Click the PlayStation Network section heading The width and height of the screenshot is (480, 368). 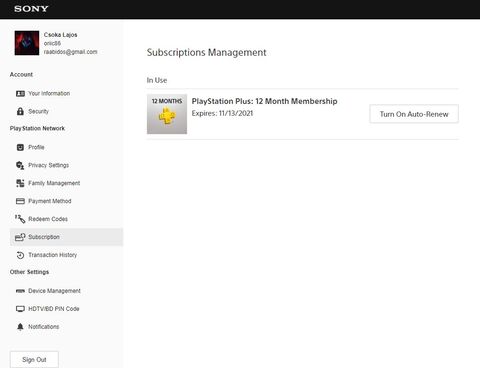click(37, 128)
